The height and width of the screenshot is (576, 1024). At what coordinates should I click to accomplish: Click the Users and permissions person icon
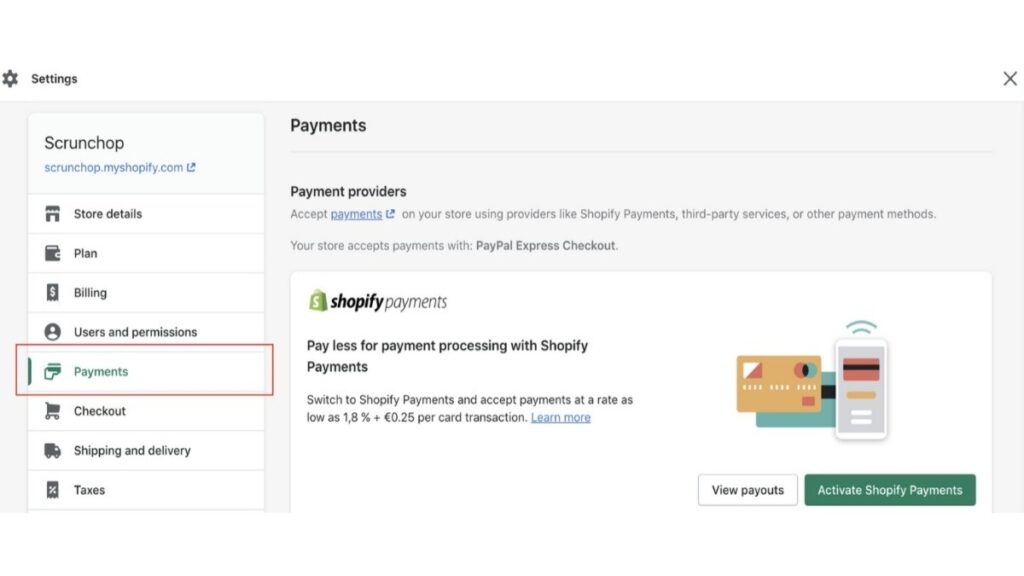coord(51,331)
